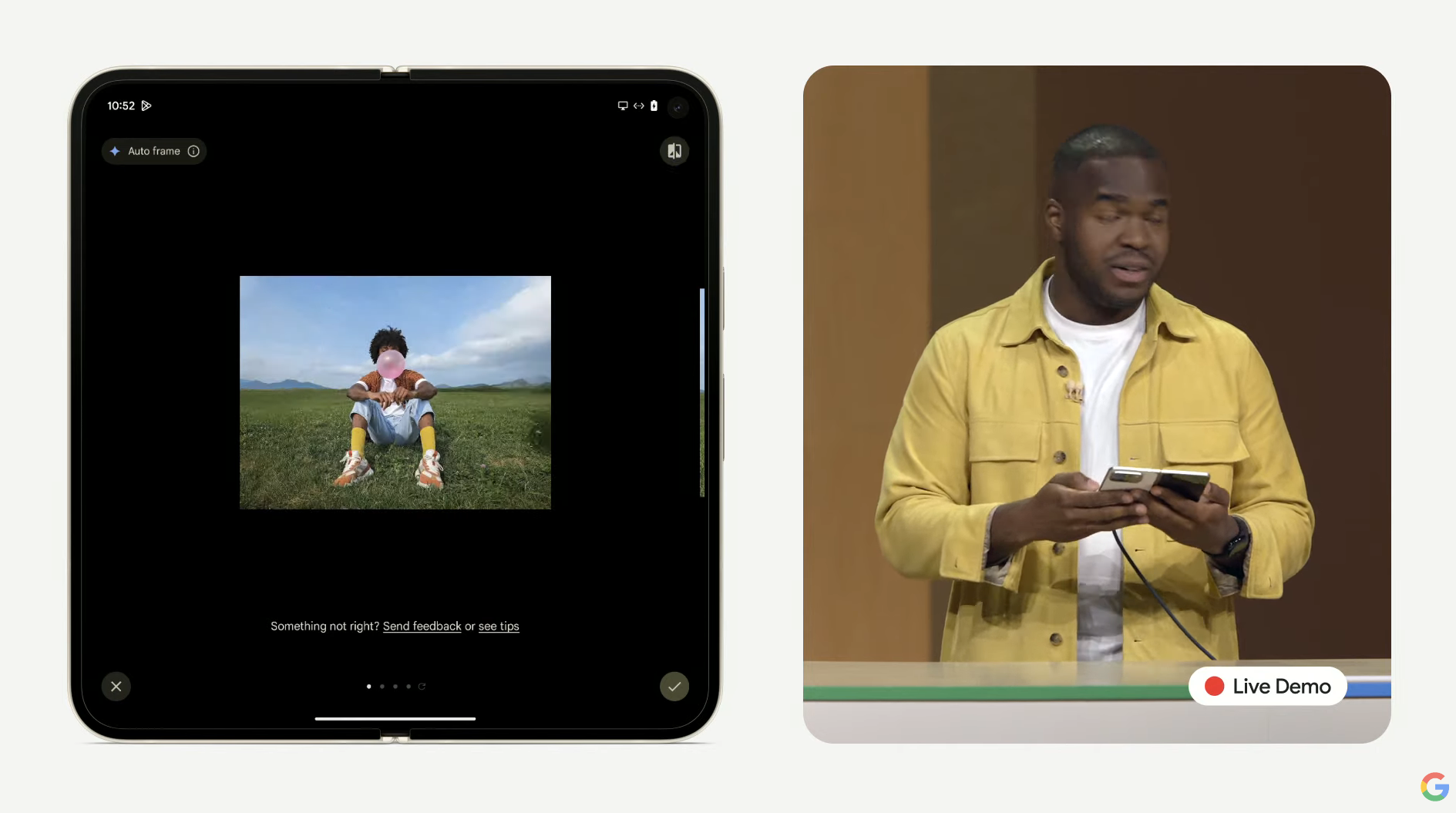The height and width of the screenshot is (813, 1456).
Task: Tap the double-arrow connection status icon
Action: tap(639, 106)
